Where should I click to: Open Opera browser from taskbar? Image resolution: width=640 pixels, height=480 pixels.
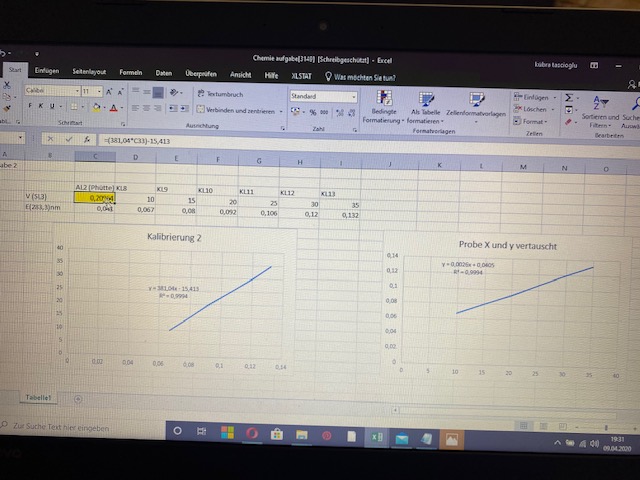[x=252, y=433]
